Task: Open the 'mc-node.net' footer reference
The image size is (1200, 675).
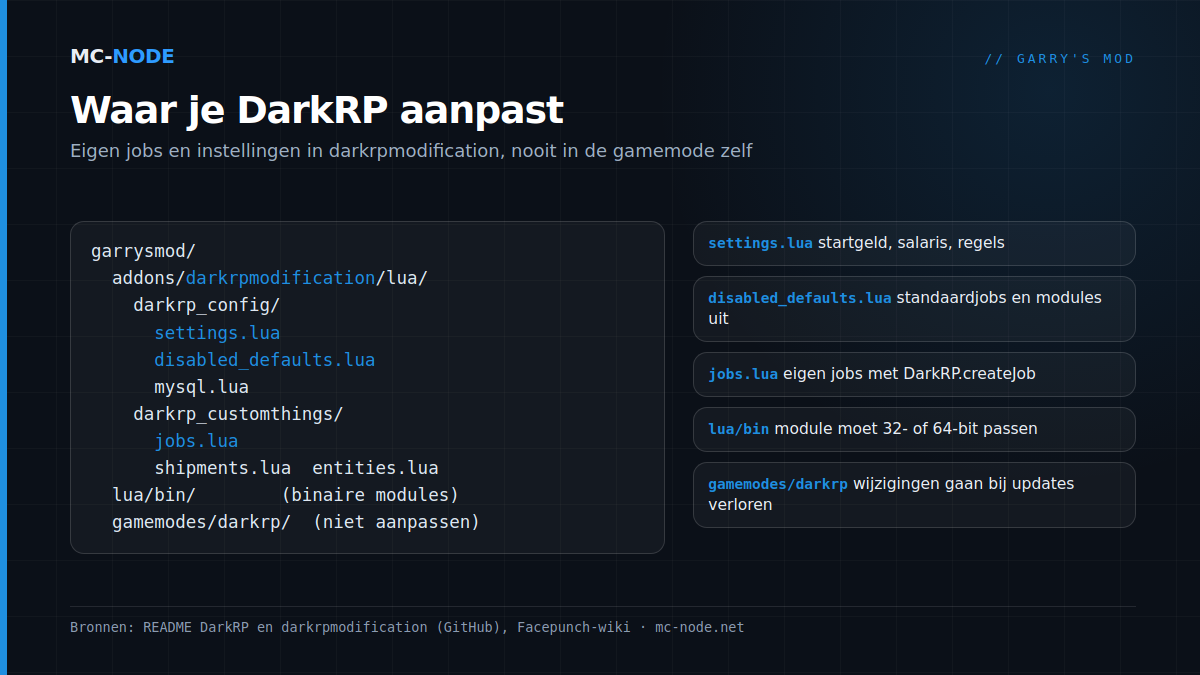Action: coord(700,627)
